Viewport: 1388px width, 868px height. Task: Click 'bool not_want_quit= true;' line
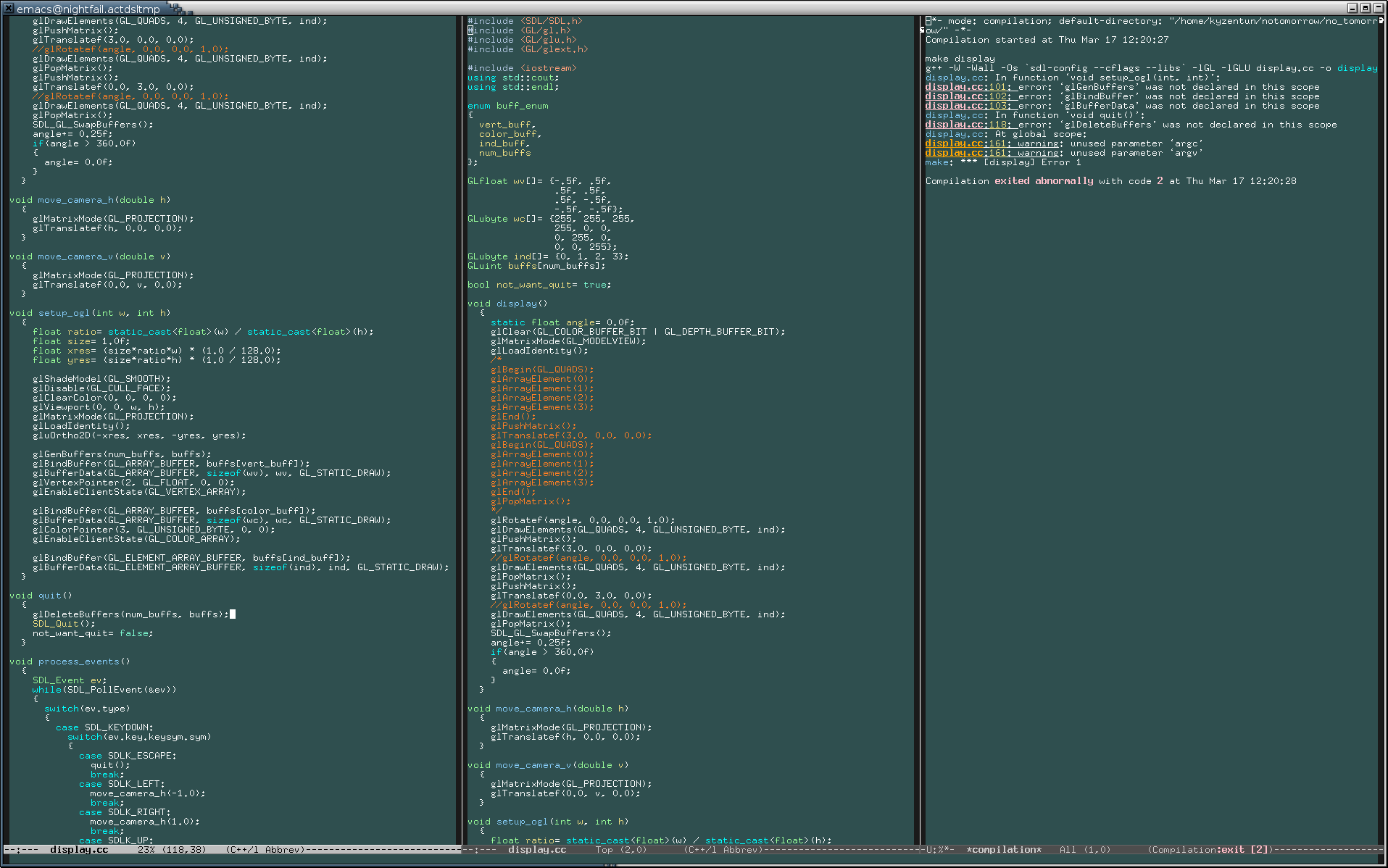(539, 285)
